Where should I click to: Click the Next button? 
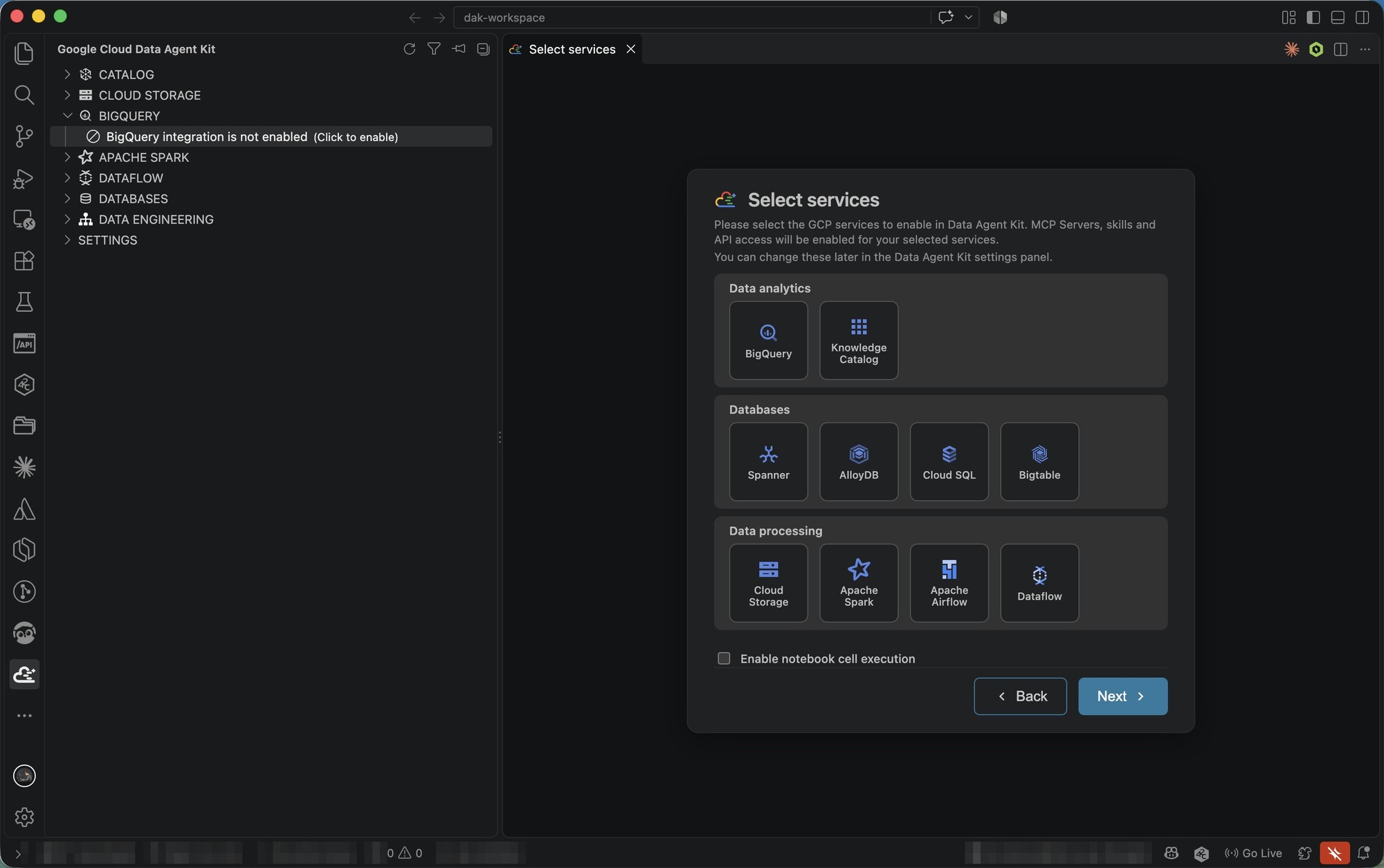1122,696
